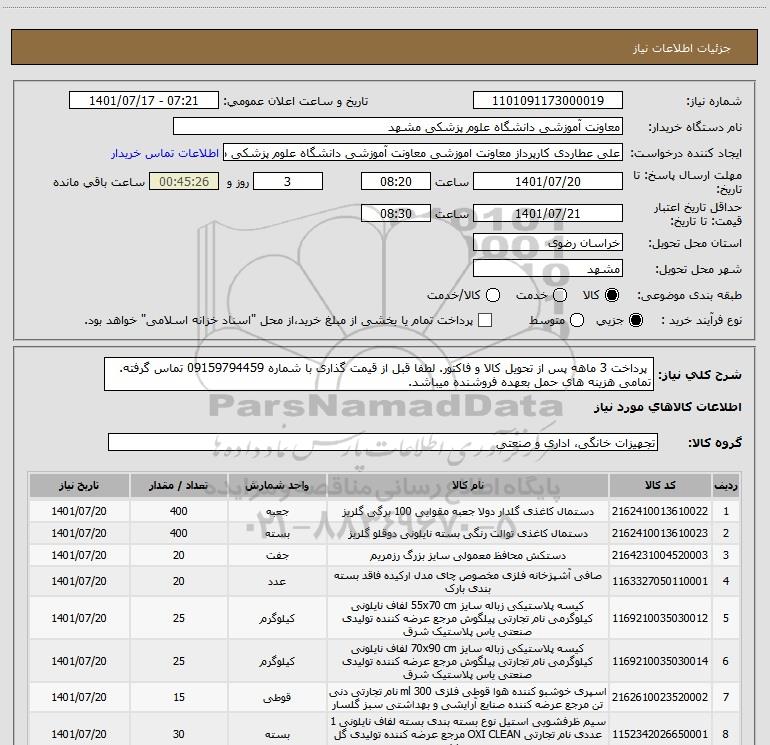Screen dimensions: 770x745
Task: Click product code 1169210035030012
Action: pos(660,618)
